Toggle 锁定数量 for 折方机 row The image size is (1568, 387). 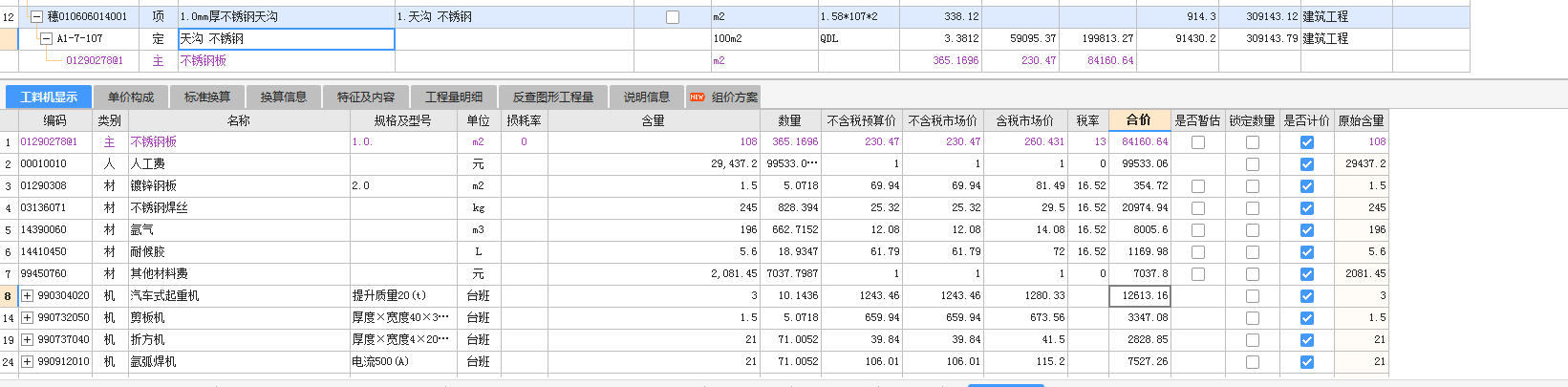(1253, 340)
